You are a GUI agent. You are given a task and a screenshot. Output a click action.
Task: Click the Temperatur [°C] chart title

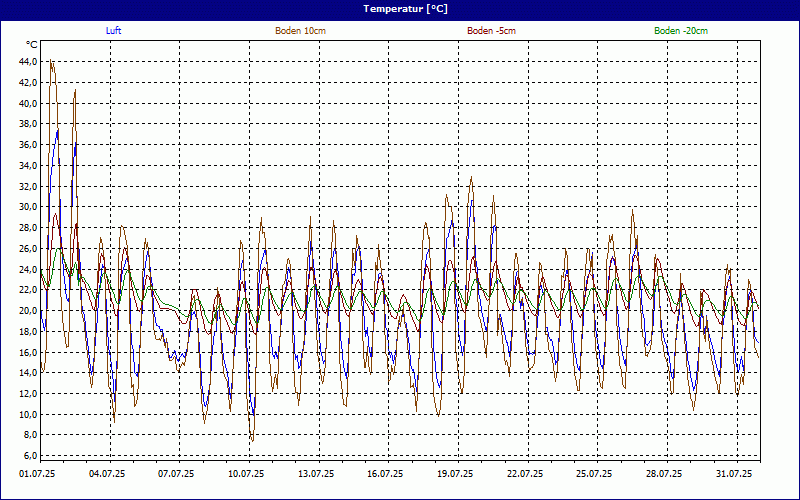(x=400, y=8)
